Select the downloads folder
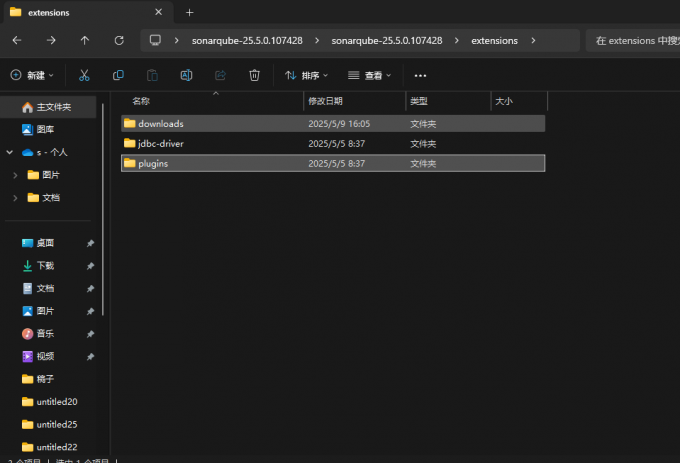This screenshot has height=463, width=680. (333, 124)
